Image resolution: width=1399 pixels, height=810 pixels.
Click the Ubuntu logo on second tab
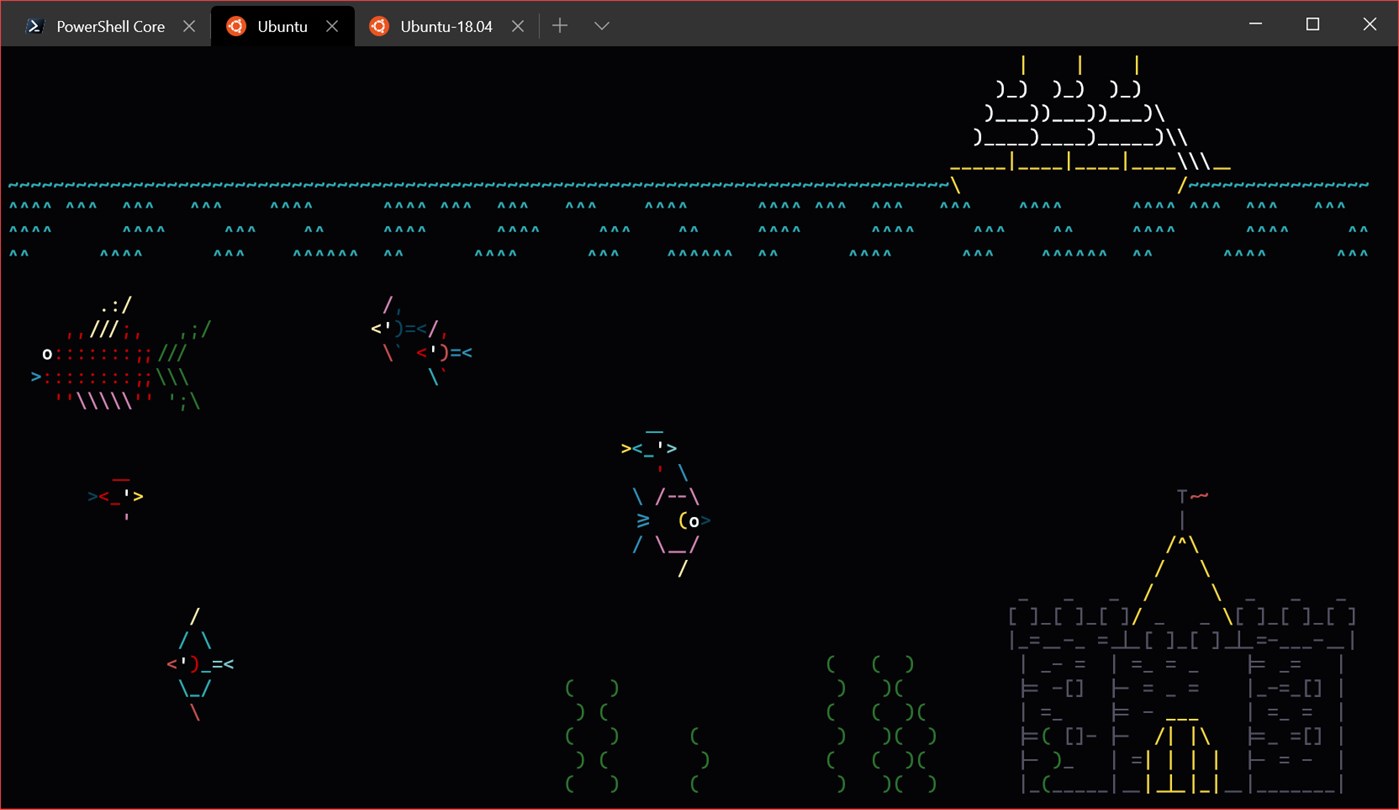click(236, 27)
